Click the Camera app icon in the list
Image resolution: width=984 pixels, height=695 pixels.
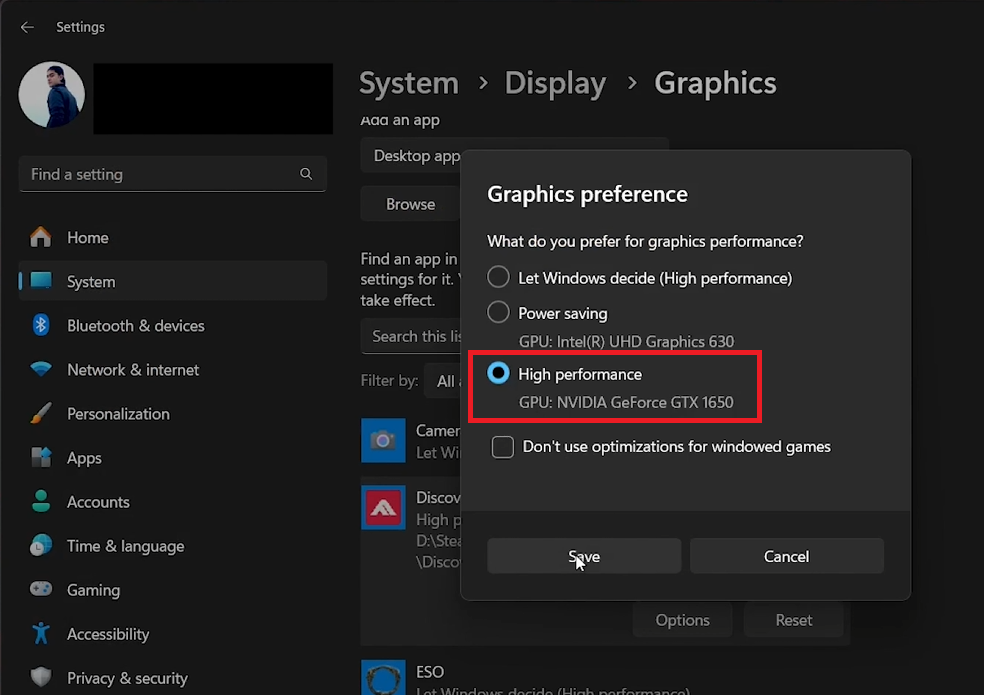(383, 440)
